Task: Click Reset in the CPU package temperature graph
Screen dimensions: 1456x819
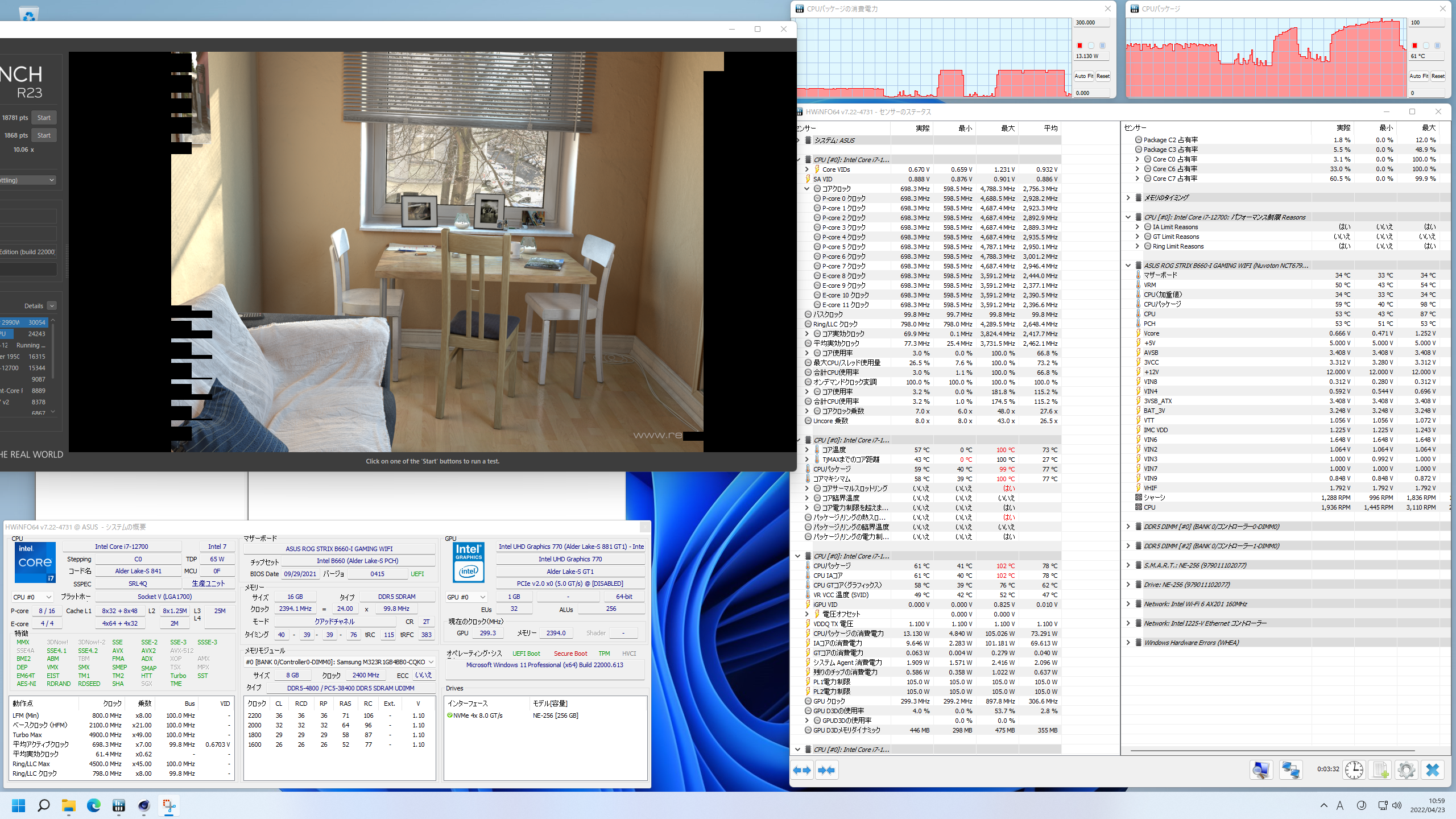Action: pos(1438,76)
